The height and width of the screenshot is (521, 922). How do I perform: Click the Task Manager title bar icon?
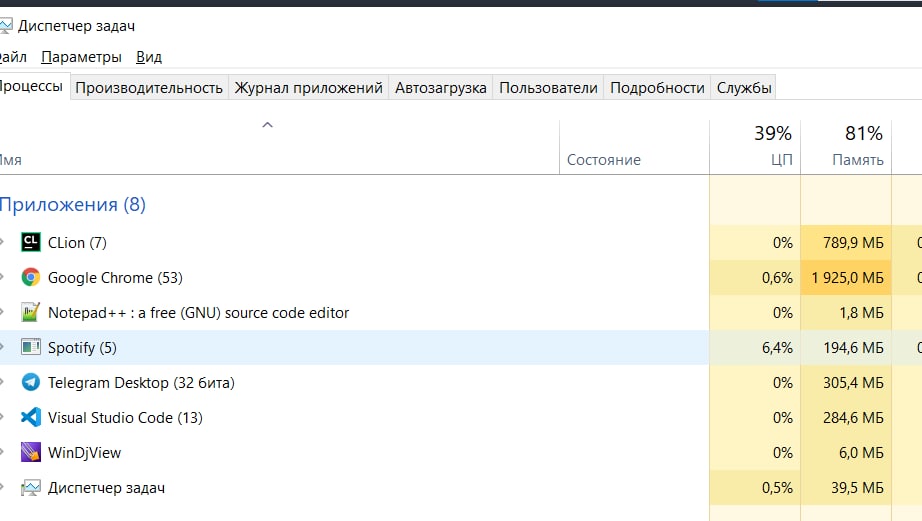5,26
